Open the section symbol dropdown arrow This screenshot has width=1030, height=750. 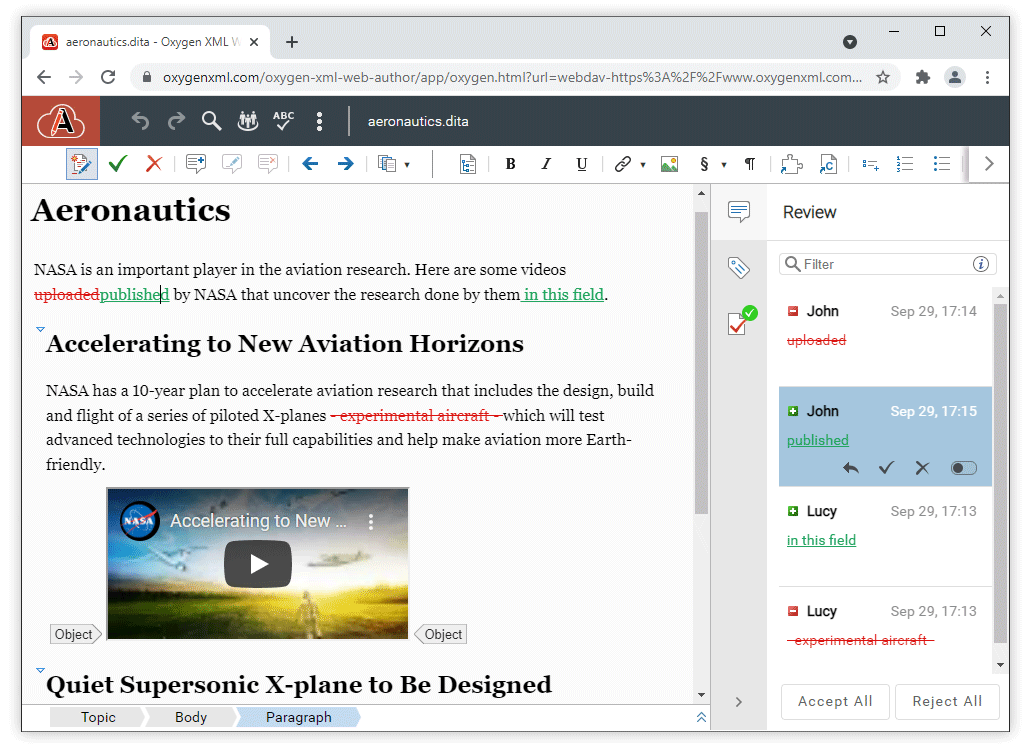[x=724, y=165]
